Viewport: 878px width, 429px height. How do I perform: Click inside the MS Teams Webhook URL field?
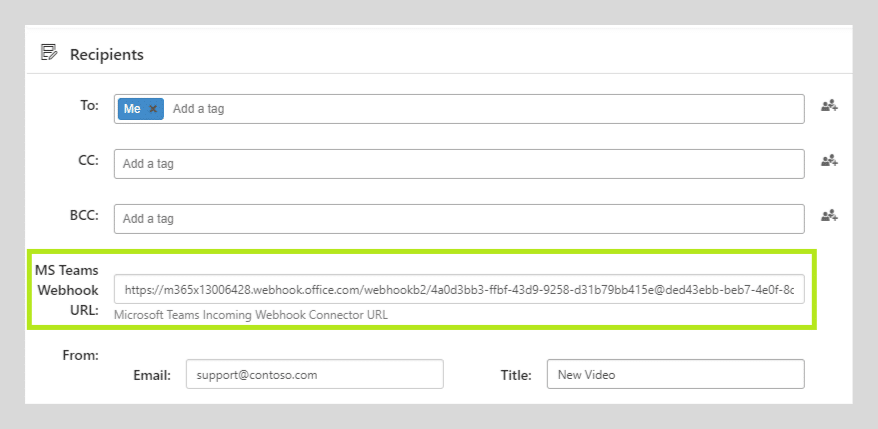click(x=459, y=289)
